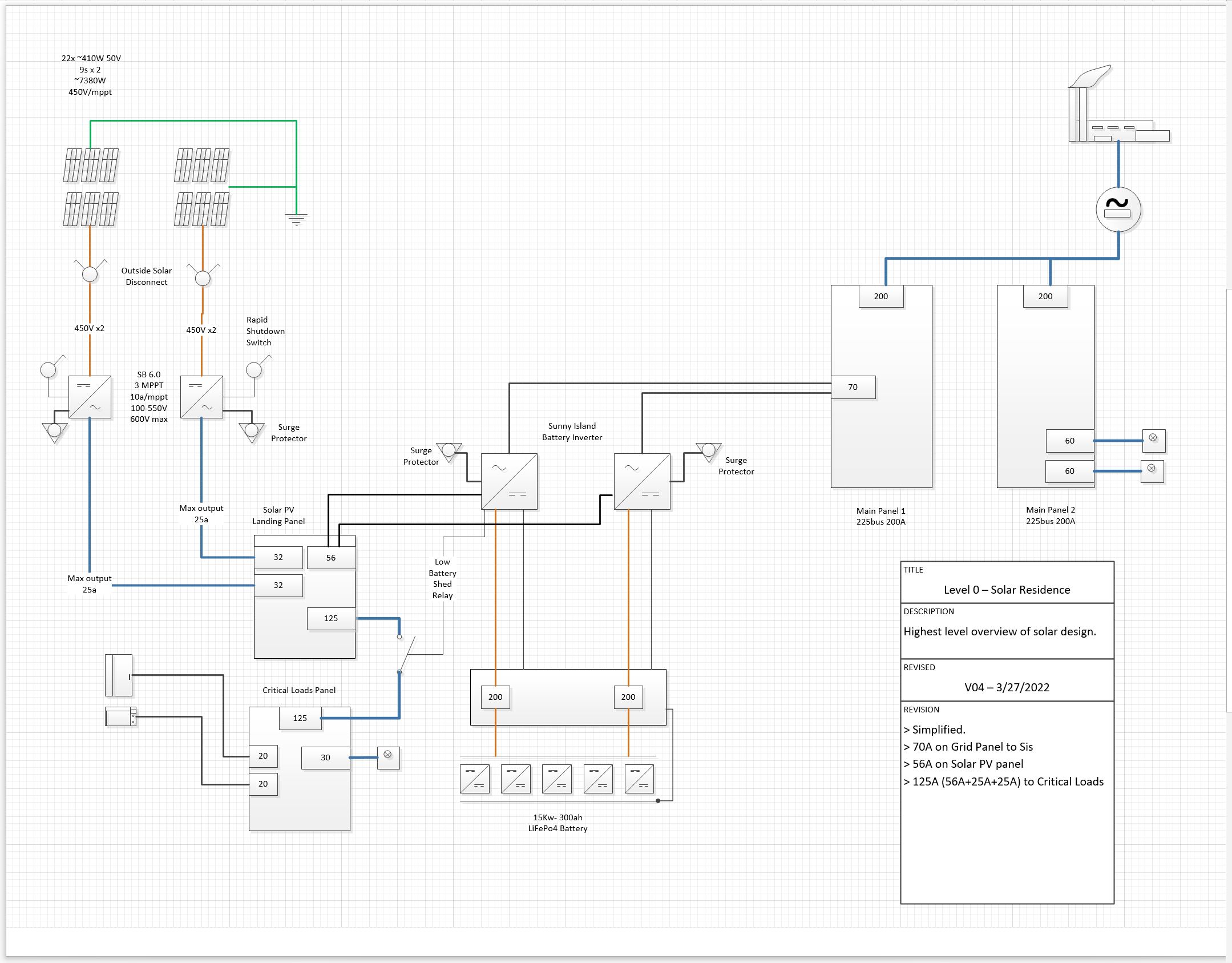This screenshot has width=1232, height=963.
Task: Click the Low Battery Shed Relay switch
Action: 406,654
